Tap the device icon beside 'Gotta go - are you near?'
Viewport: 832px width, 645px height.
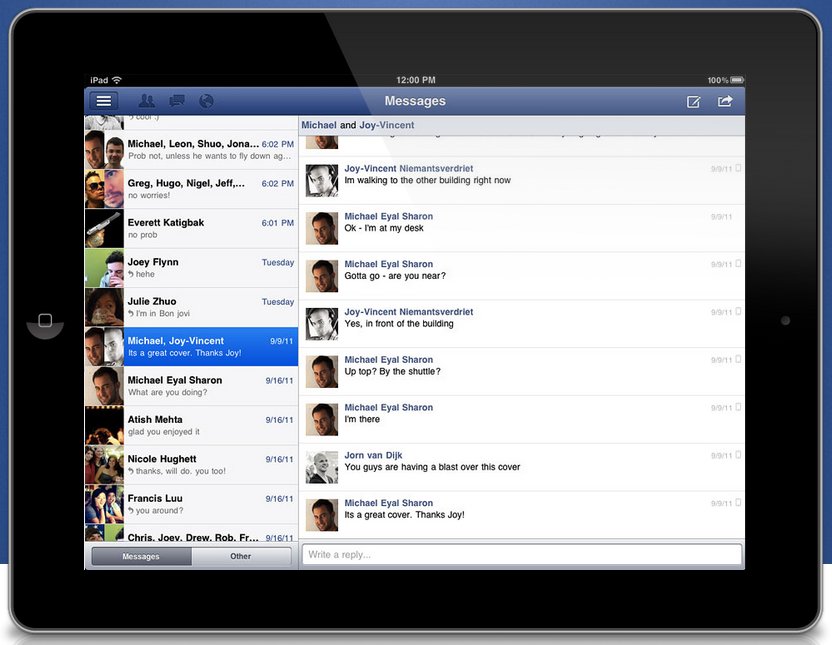[738, 264]
